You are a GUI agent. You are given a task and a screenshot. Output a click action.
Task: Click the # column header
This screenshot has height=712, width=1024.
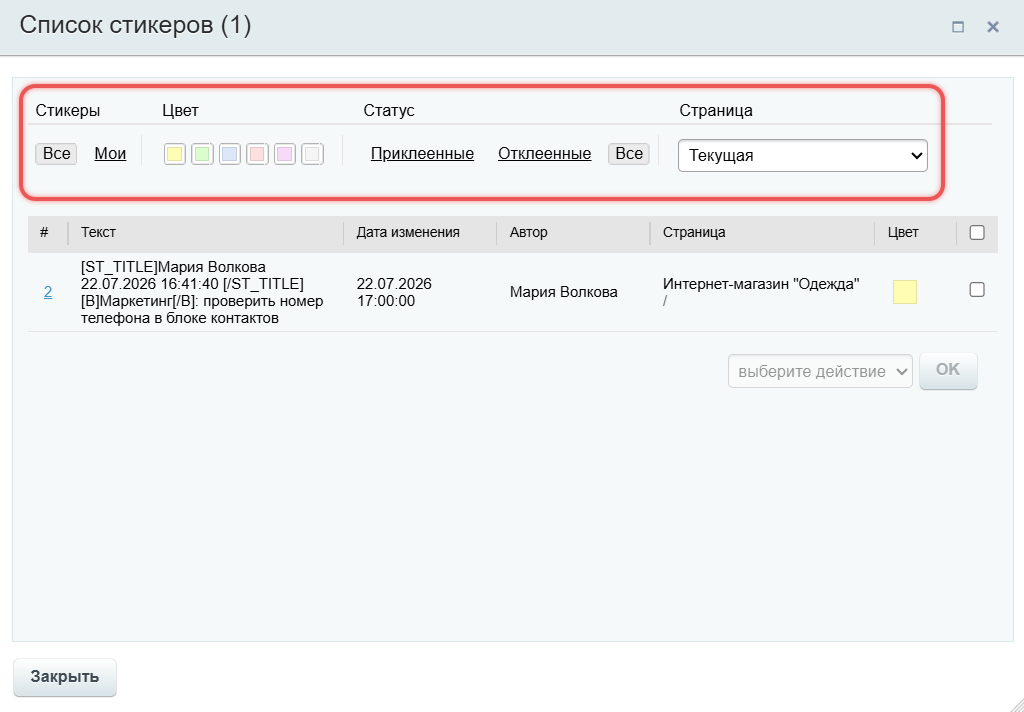(44, 233)
